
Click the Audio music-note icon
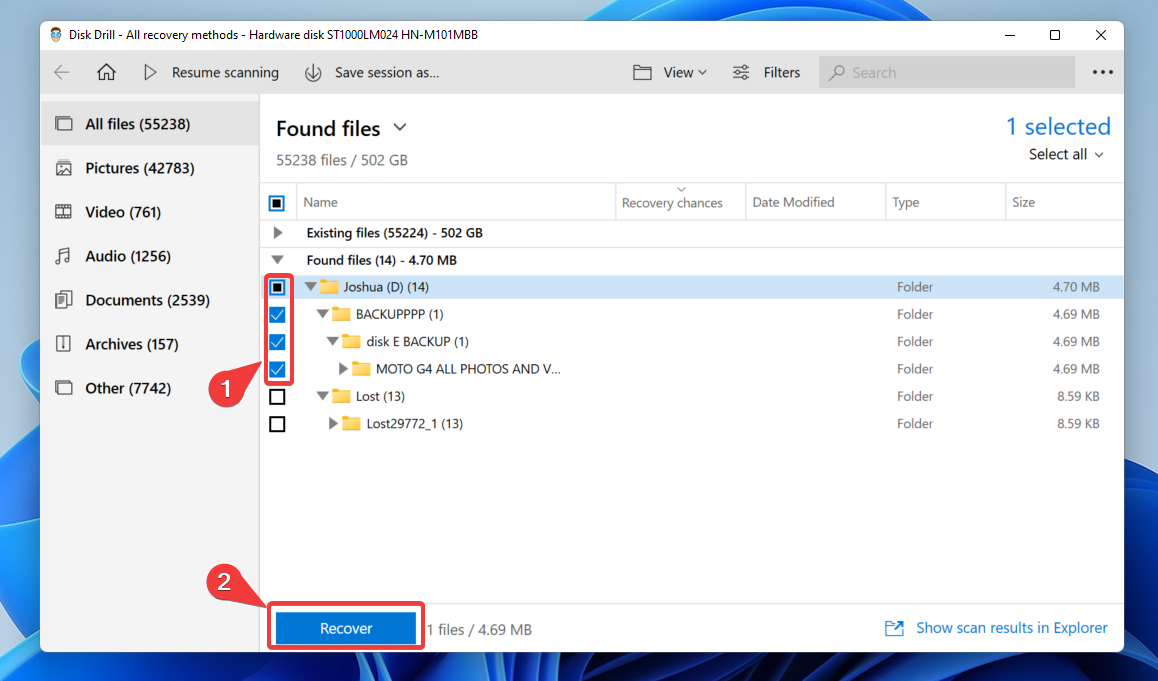(x=64, y=256)
